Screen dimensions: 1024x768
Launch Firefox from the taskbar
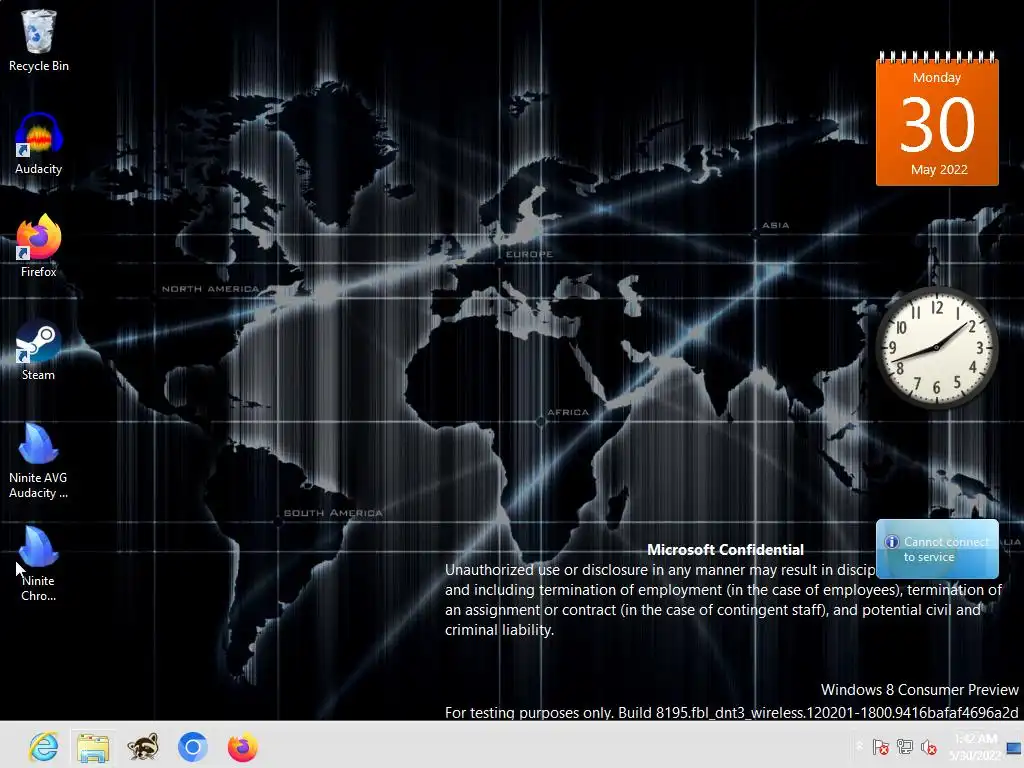coord(242,746)
